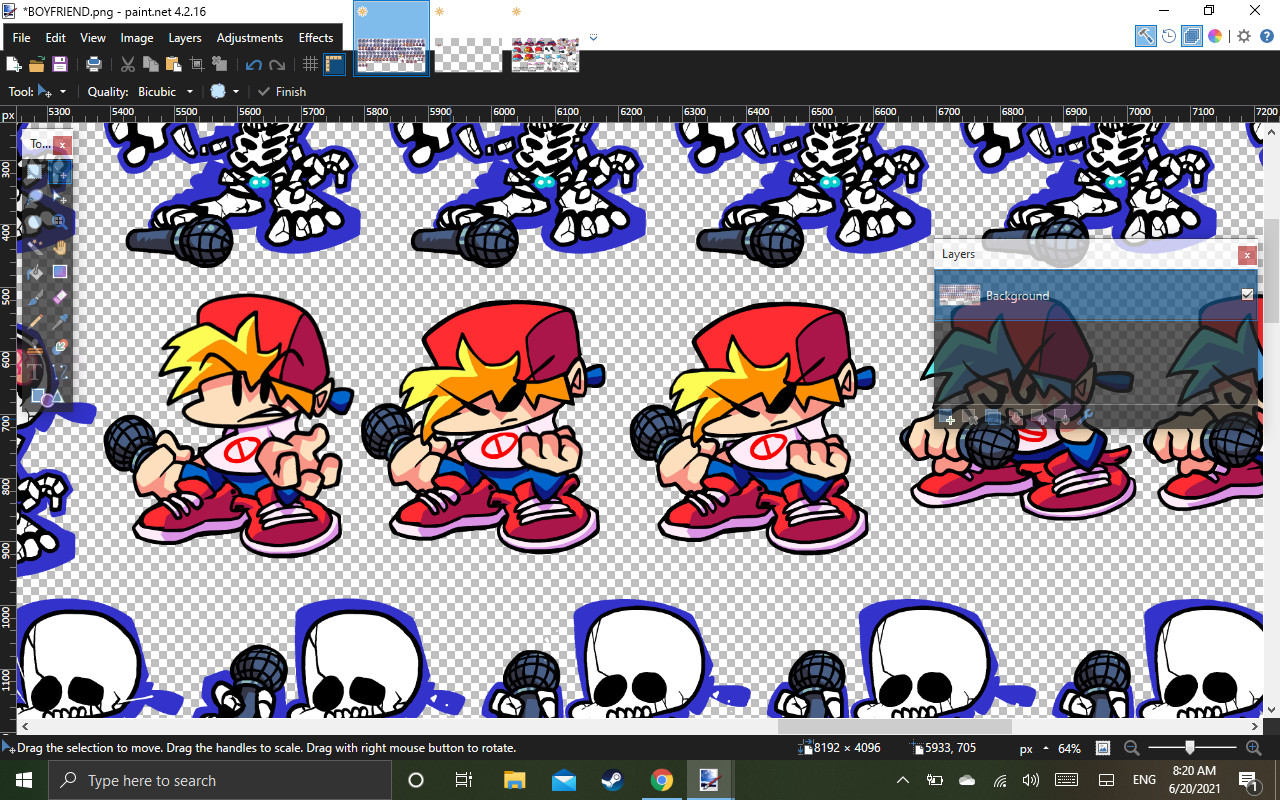This screenshot has width=1280, height=800.
Task: Duplicate the Background layer
Action: click(x=993, y=419)
